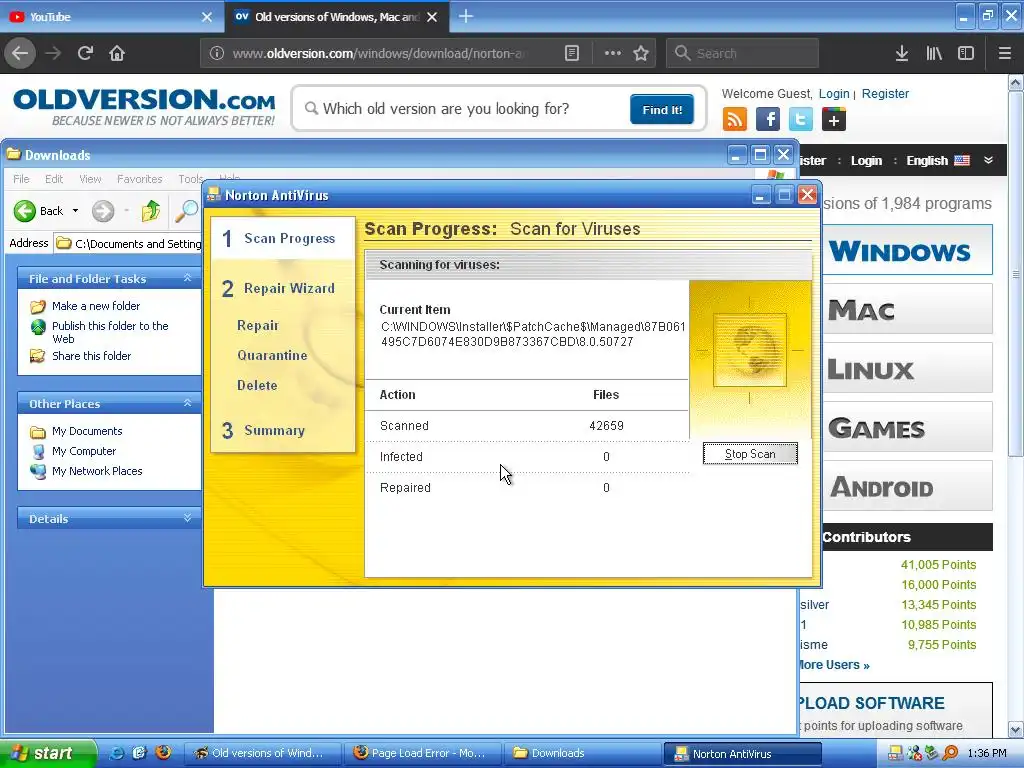The image size is (1024, 768).
Task: Open the Android category banner
Action: (x=908, y=487)
